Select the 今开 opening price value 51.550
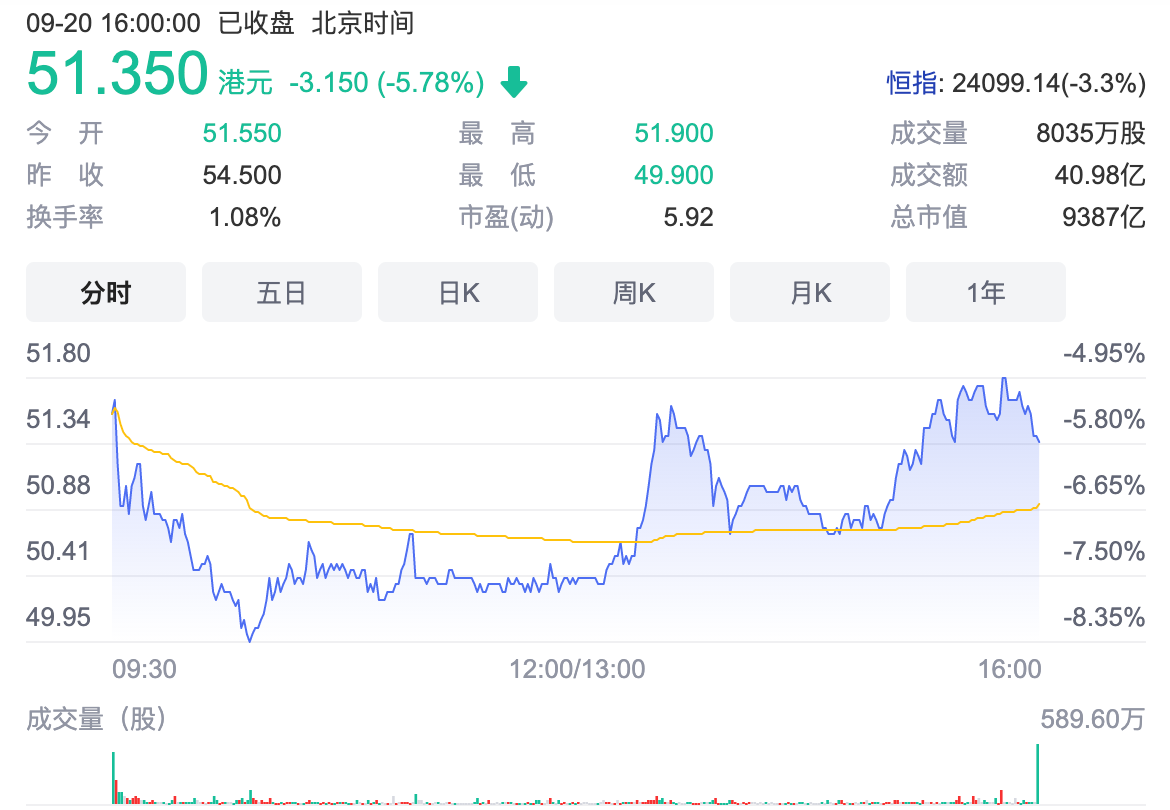The width and height of the screenshot is (1170, 810). (241, 132)
